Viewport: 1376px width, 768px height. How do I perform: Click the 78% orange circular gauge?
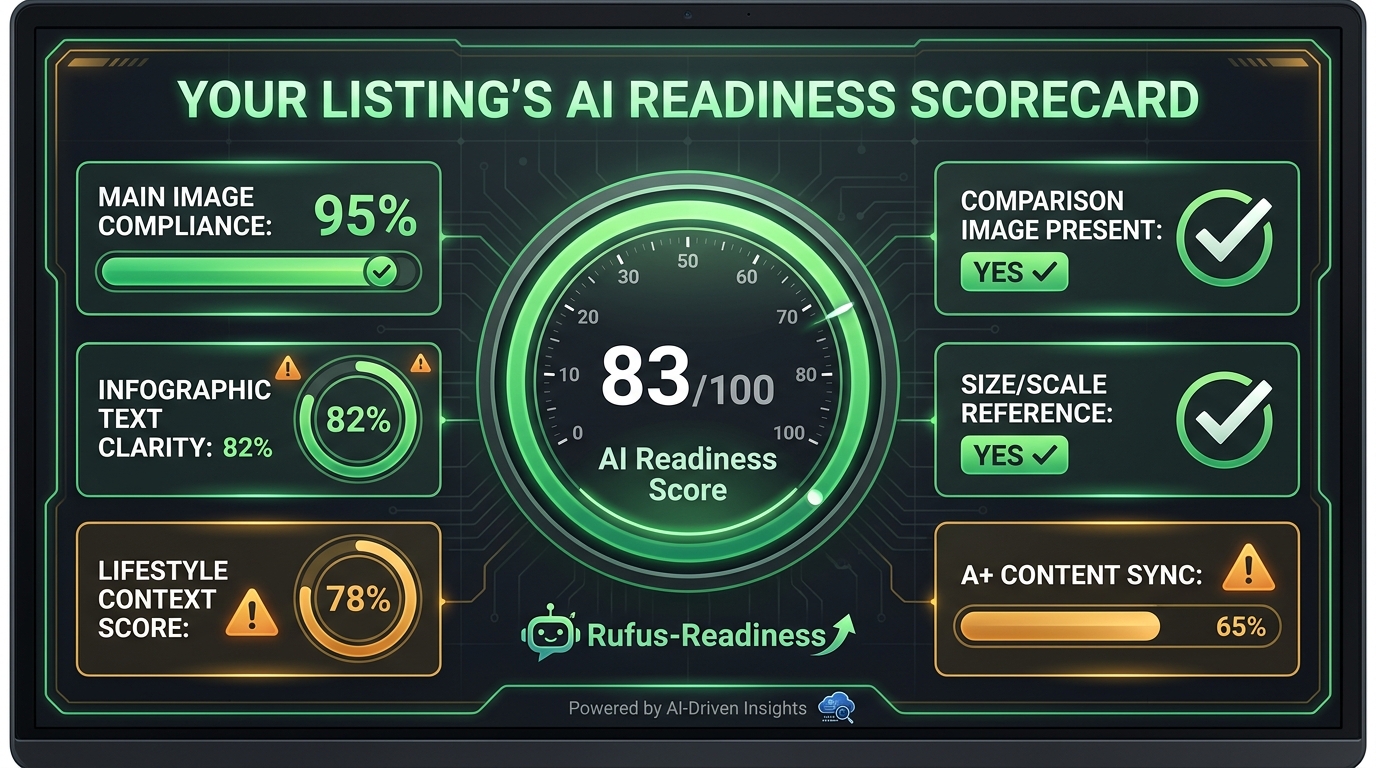point(358,599)
